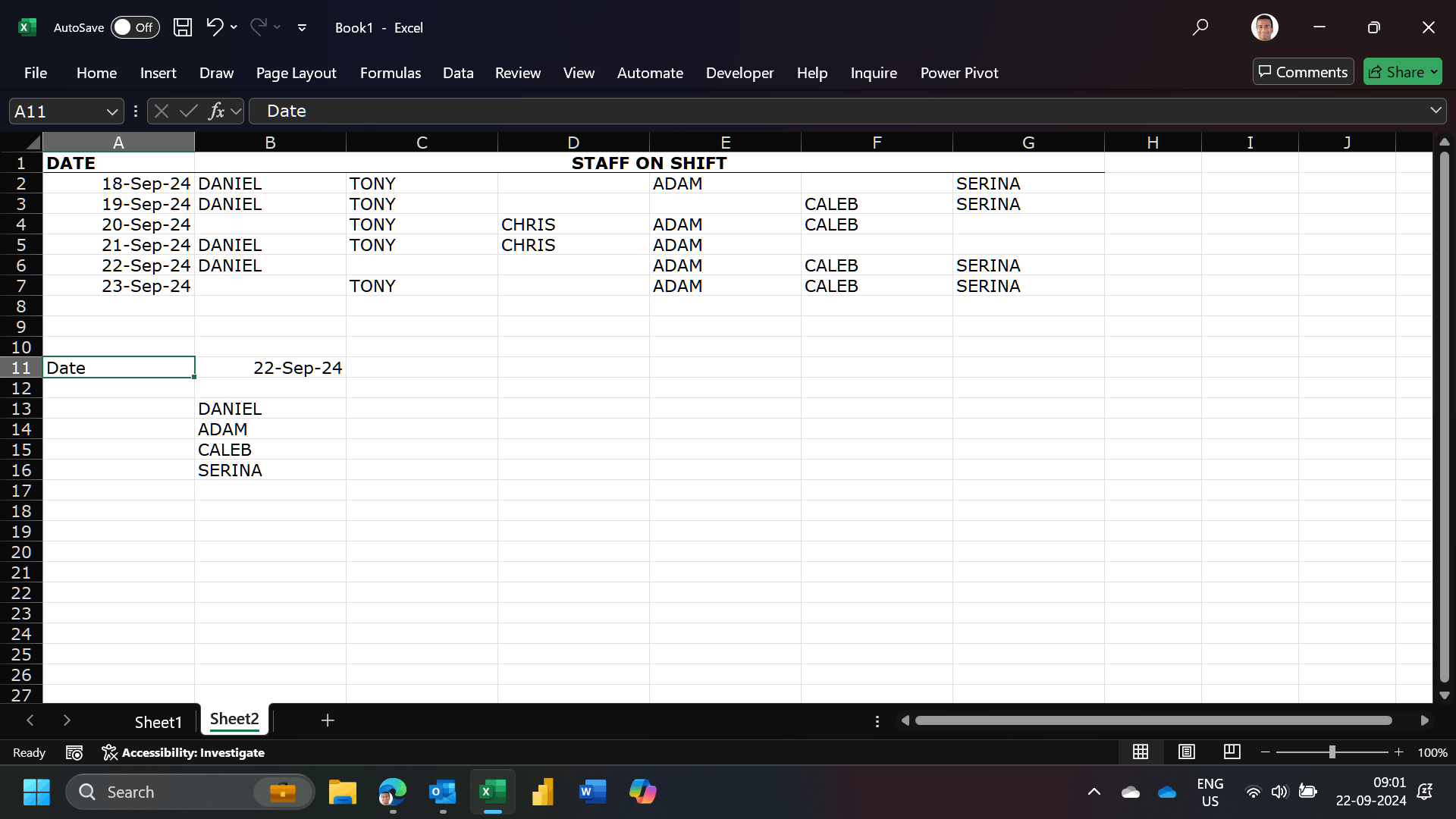Select the STAFF ON SHIFT header cell

pyautogui.click(x=649, y=163)
